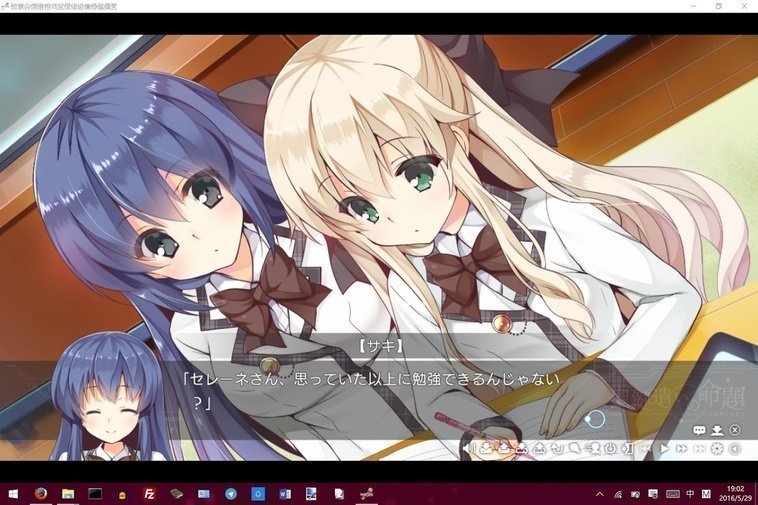Click the quick save icon

click(x=522, y=448)
